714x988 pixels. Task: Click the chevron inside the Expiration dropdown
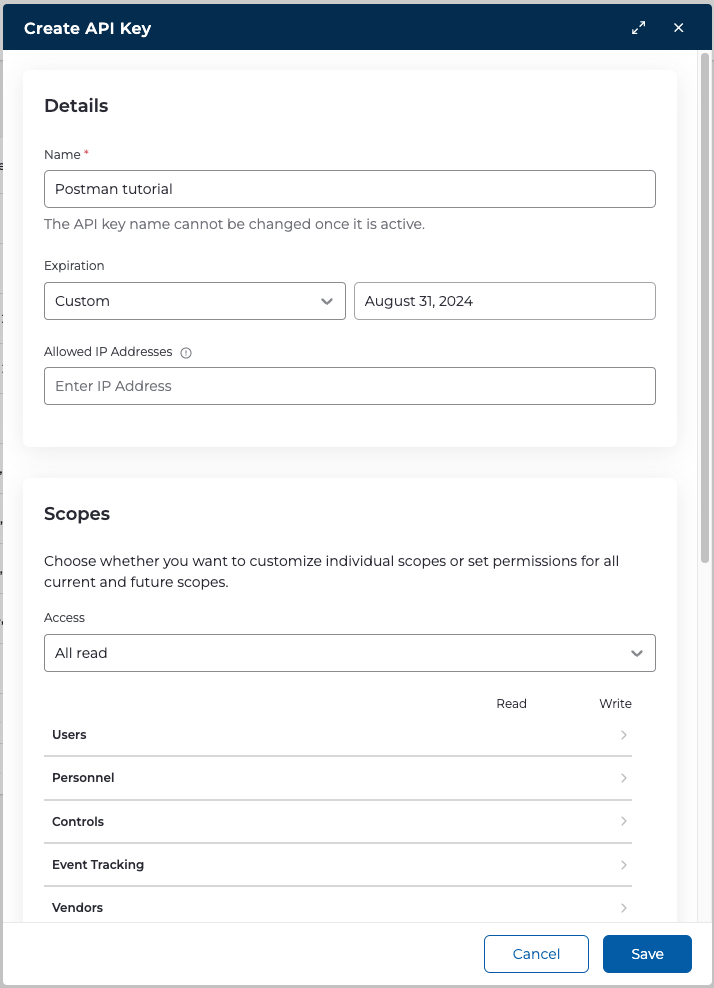328,301
